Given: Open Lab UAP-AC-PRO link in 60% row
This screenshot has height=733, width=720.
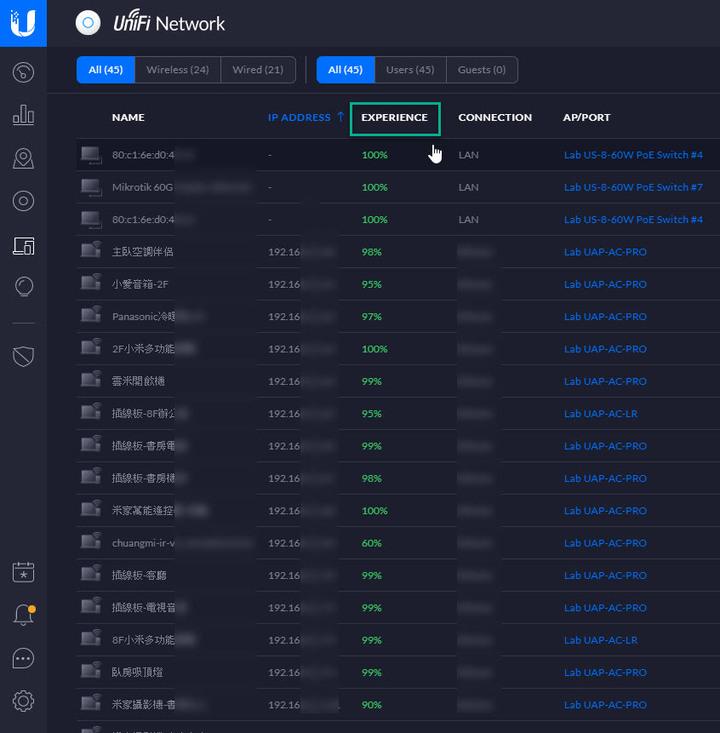Looking at the screenshot, I should tap(605, 543).
